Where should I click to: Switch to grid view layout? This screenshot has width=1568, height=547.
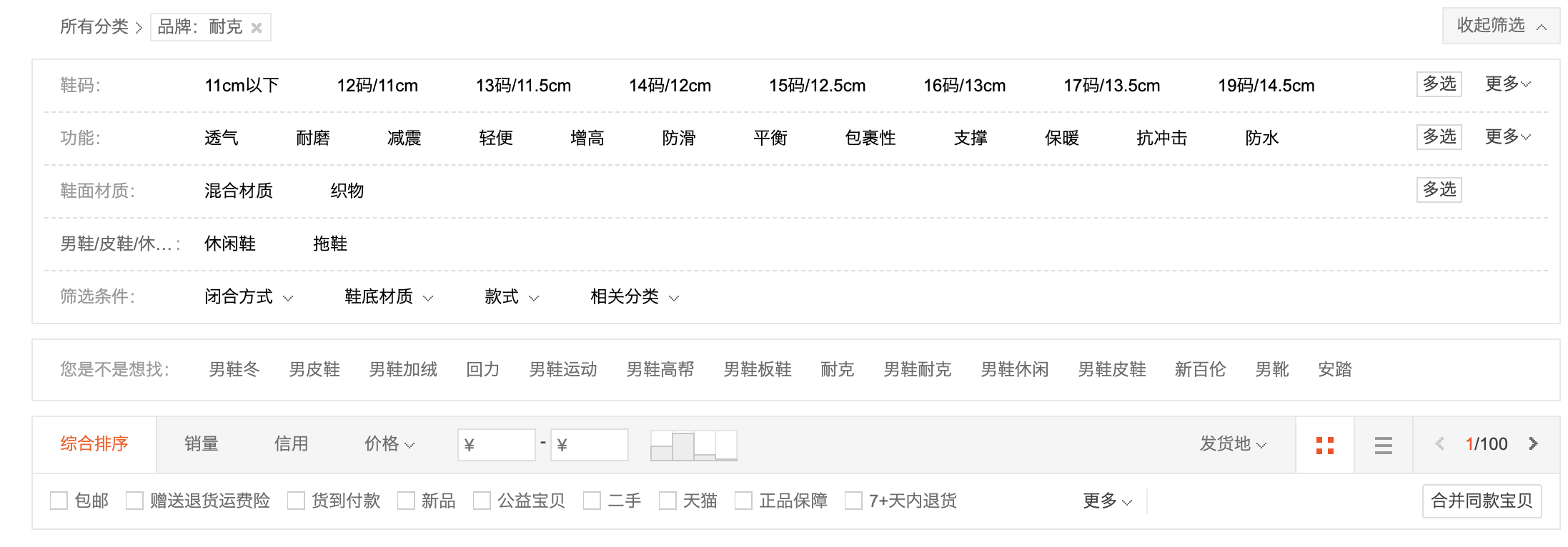click(1325, 445)
